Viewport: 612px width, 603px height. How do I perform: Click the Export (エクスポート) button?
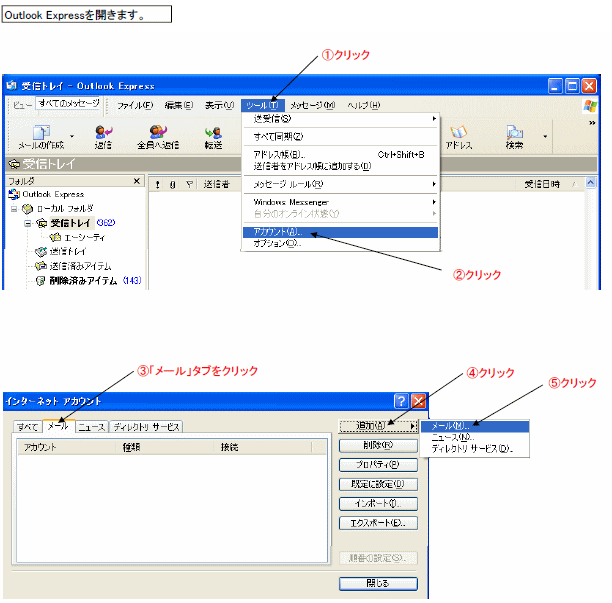pyautogui.click(x=378, y=523)
